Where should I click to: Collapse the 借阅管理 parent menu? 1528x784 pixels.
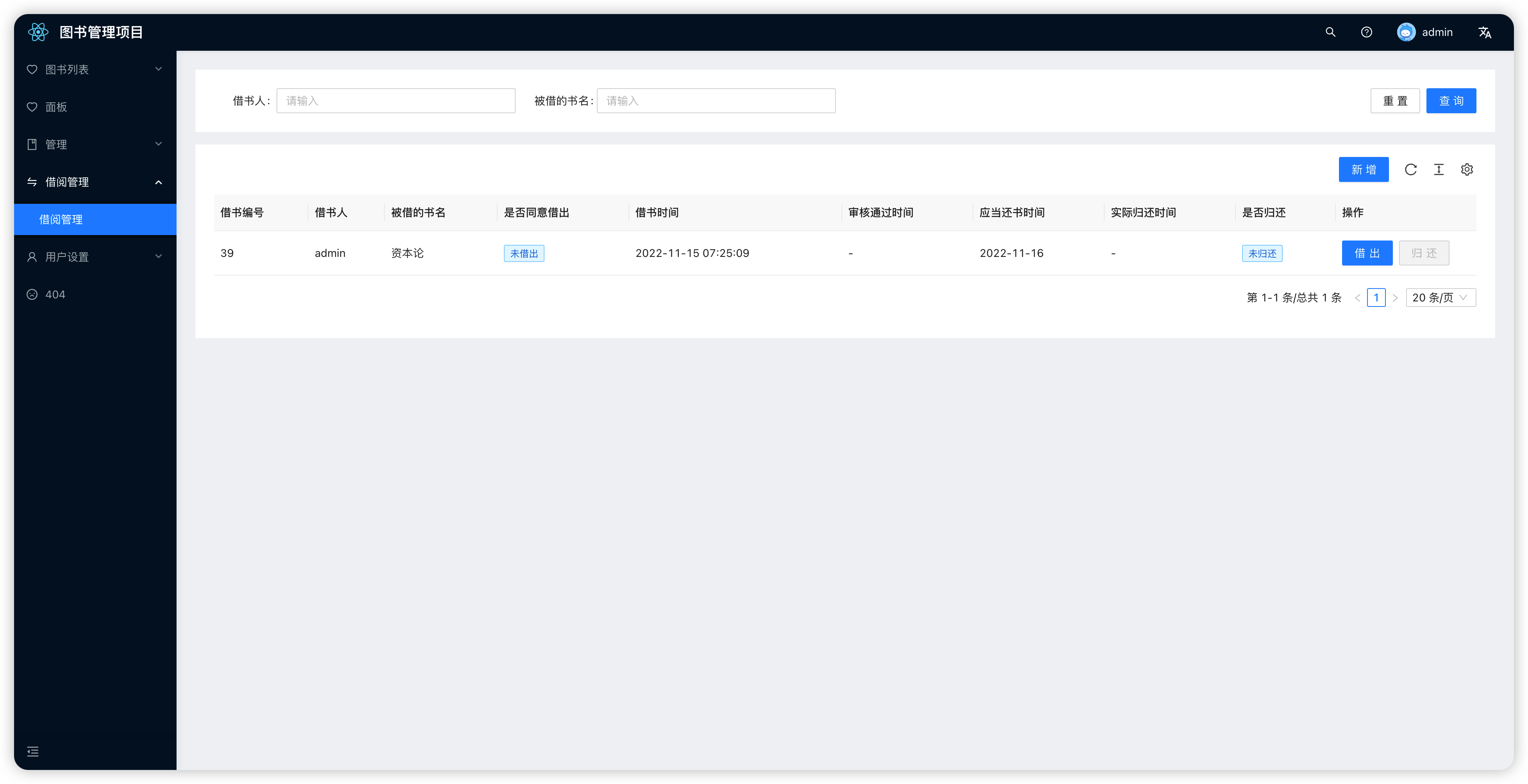click(95, 182)
